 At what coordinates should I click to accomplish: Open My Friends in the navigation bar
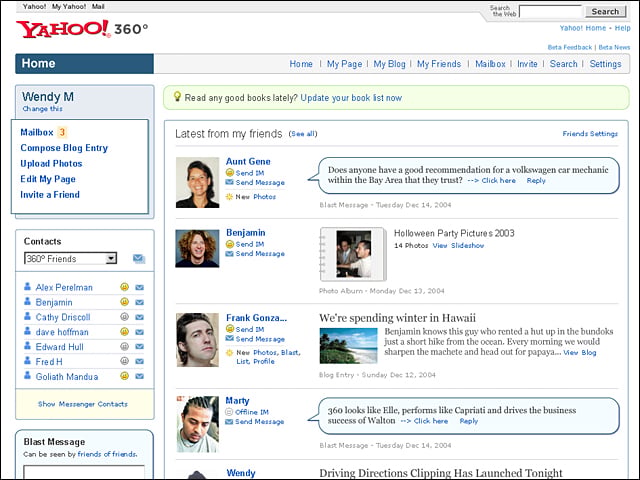[x=439, y=64]
